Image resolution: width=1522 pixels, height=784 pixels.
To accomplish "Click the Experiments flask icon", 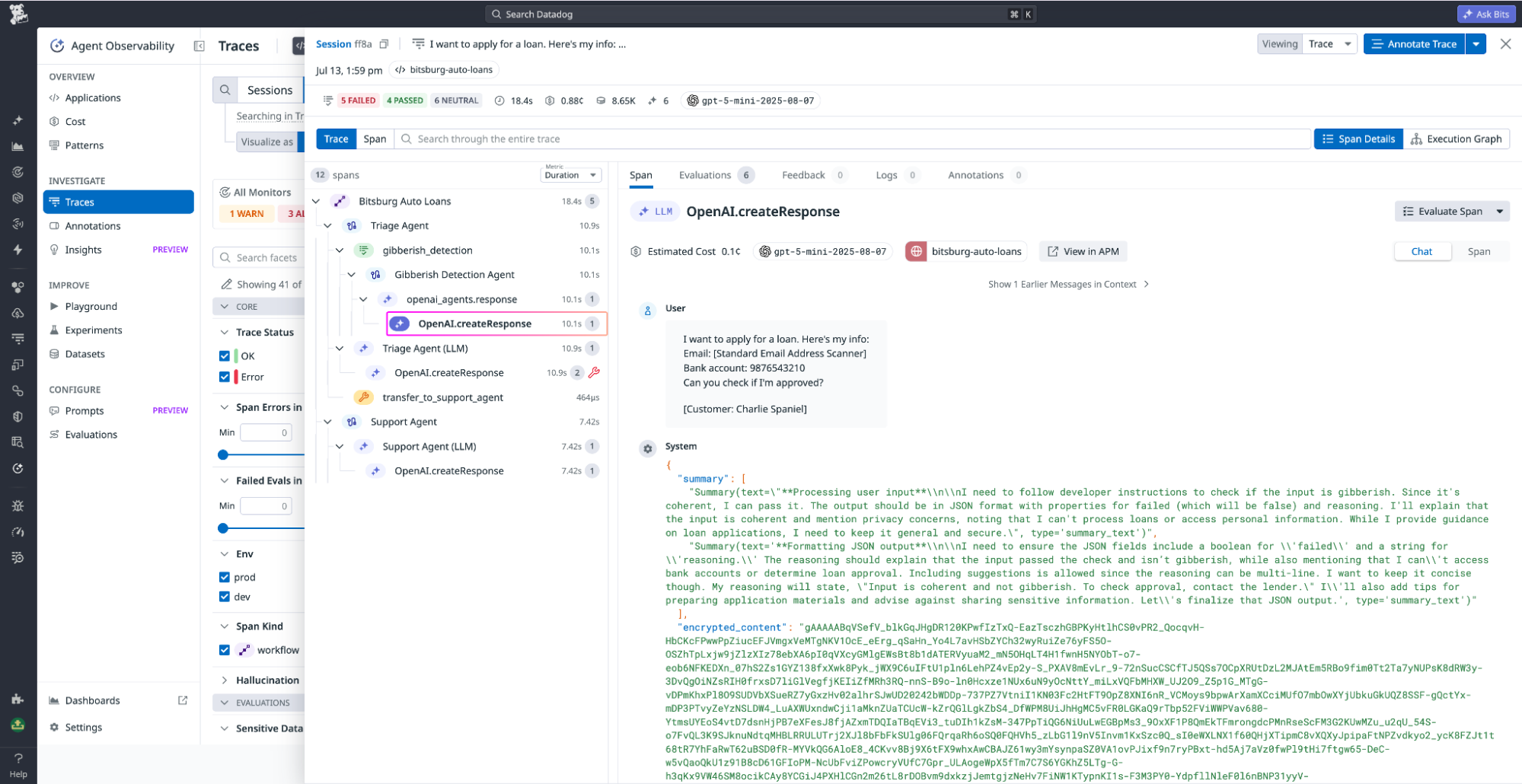I will [x=54, y=330].
